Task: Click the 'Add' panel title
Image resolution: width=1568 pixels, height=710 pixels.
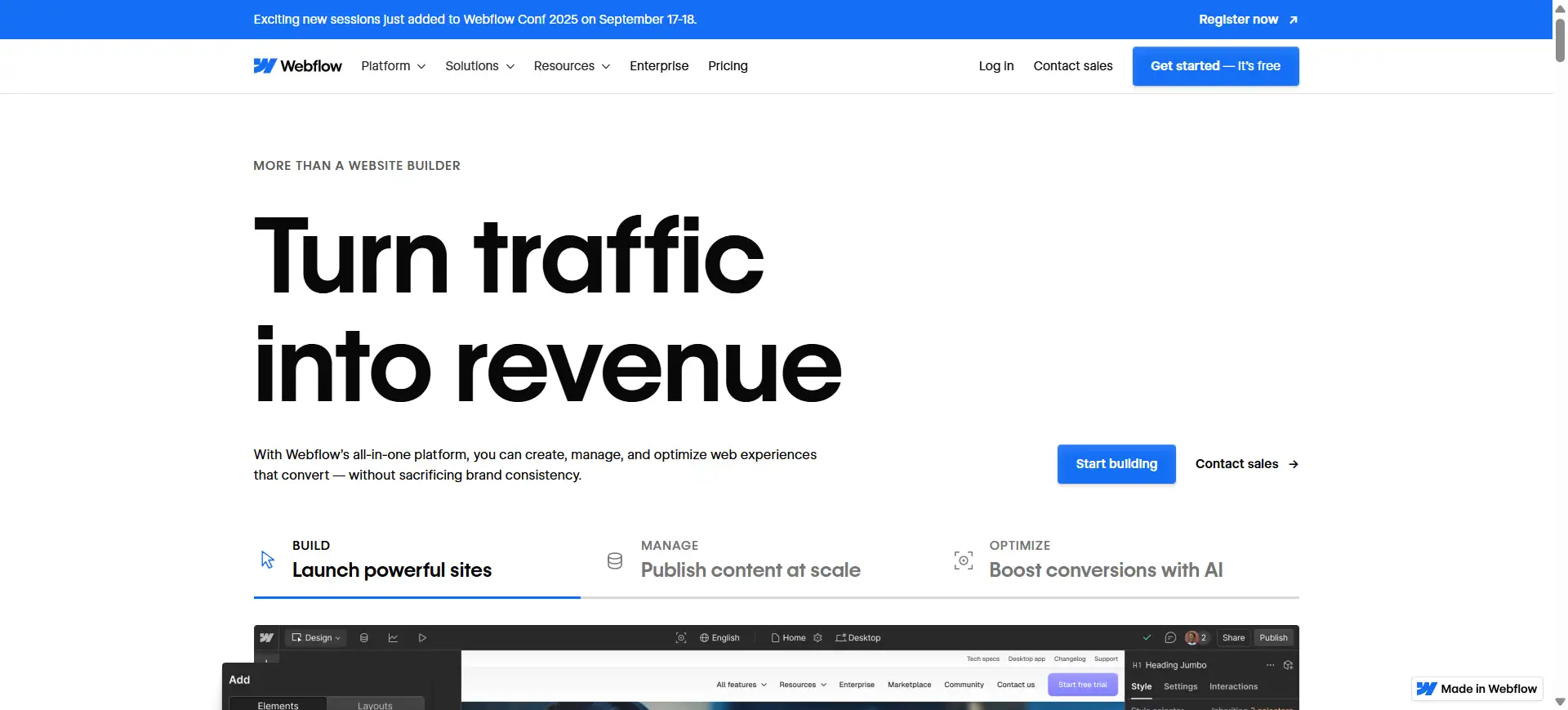Action: click(239, 680)
